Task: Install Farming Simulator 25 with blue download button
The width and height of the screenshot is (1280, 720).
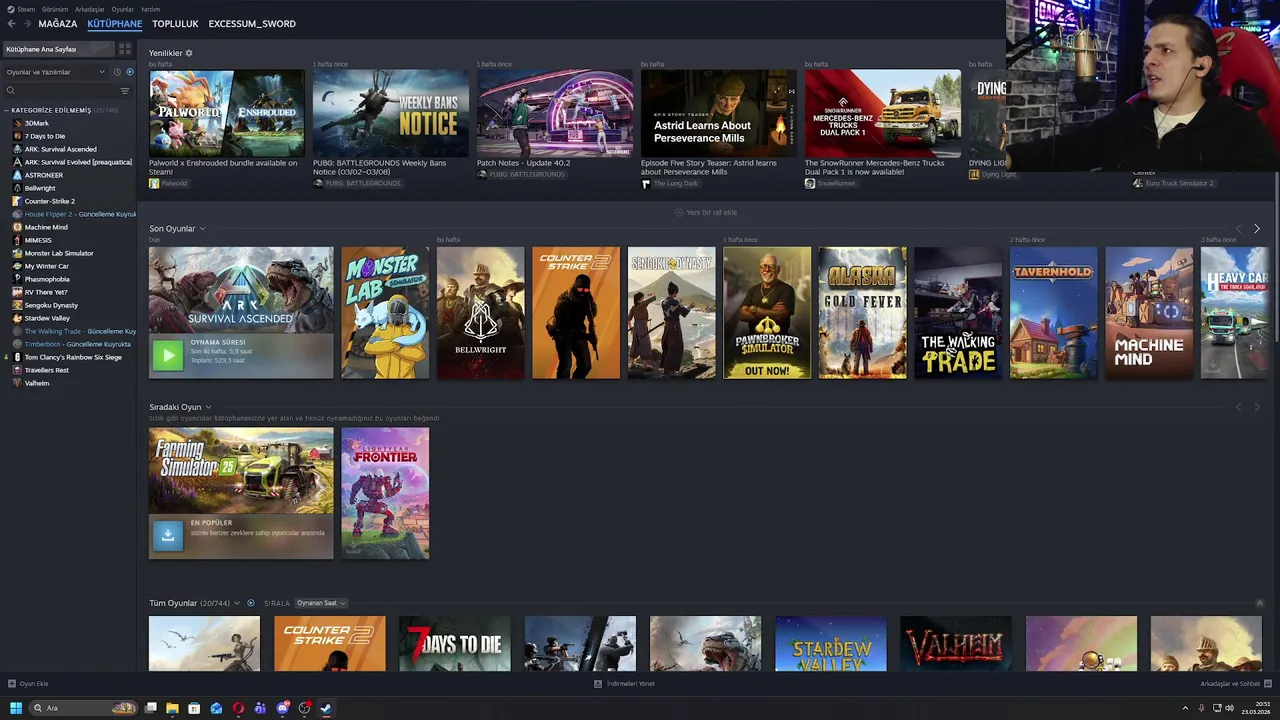Action: pyautogui.click(x=168, y=535)
